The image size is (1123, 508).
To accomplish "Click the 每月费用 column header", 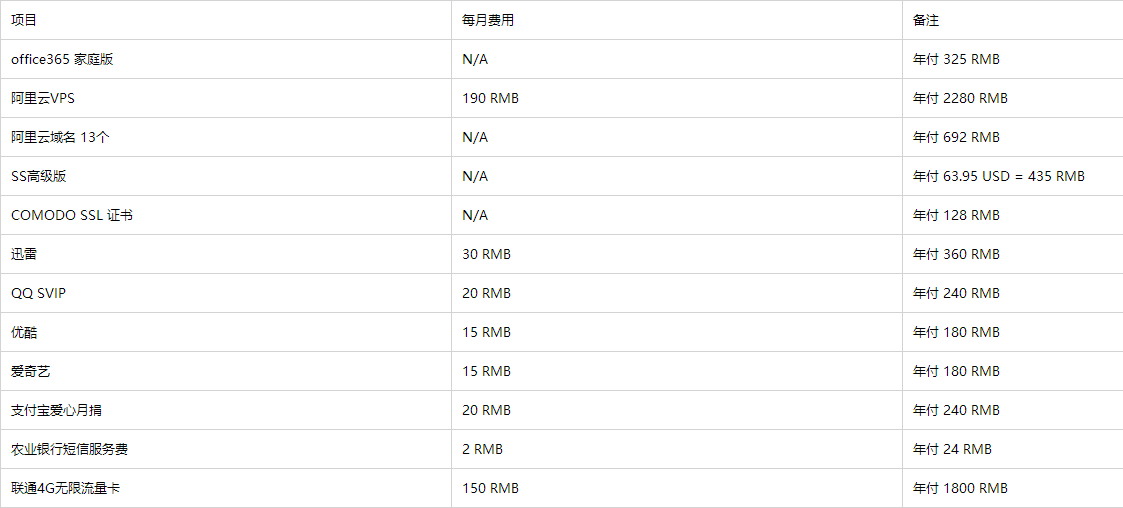I will pos(488,20).
